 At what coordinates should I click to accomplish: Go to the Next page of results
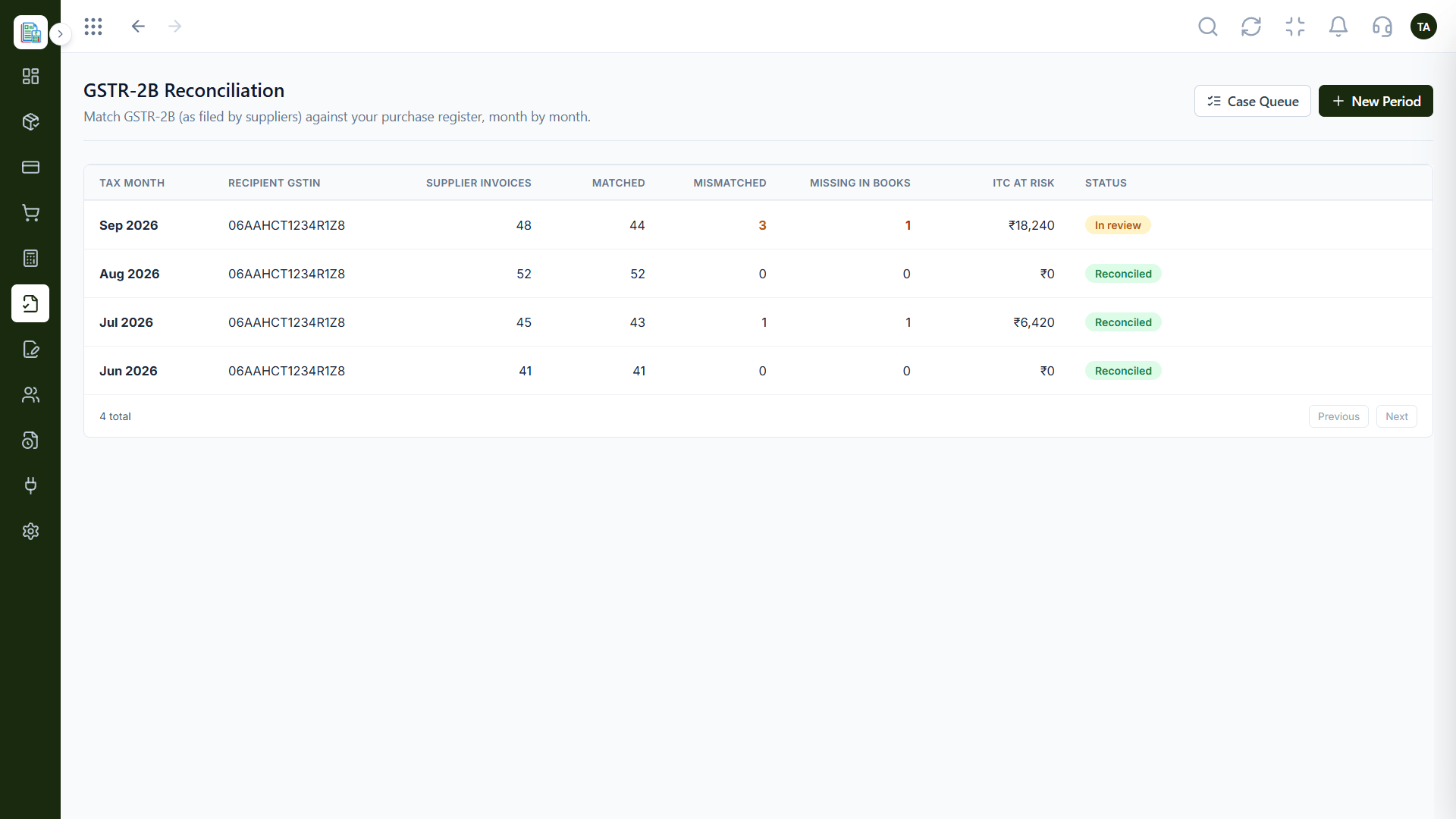click(1396, 416)
